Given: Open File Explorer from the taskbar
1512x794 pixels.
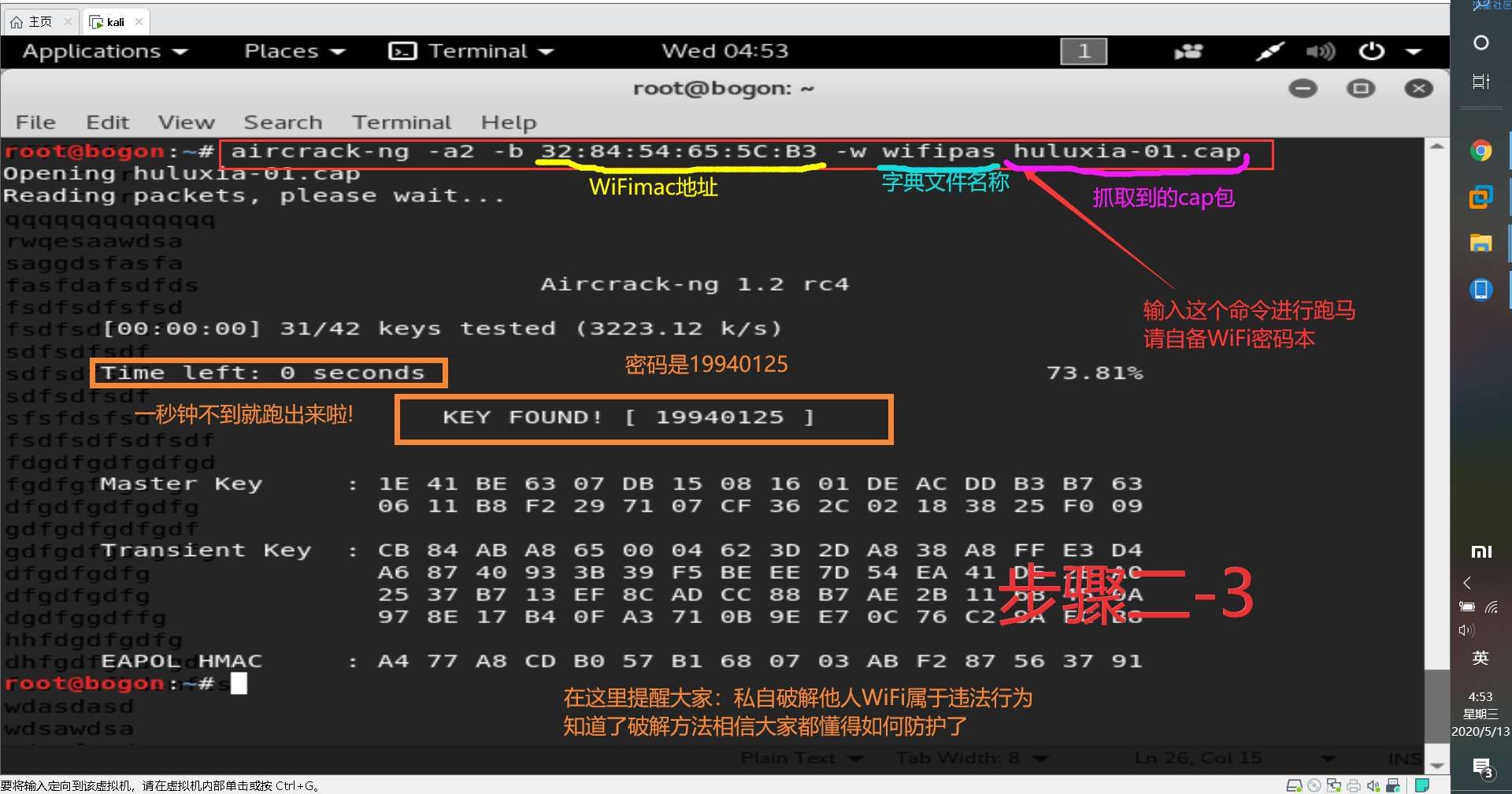Looking at the screenshot, I should [1481, 243].
